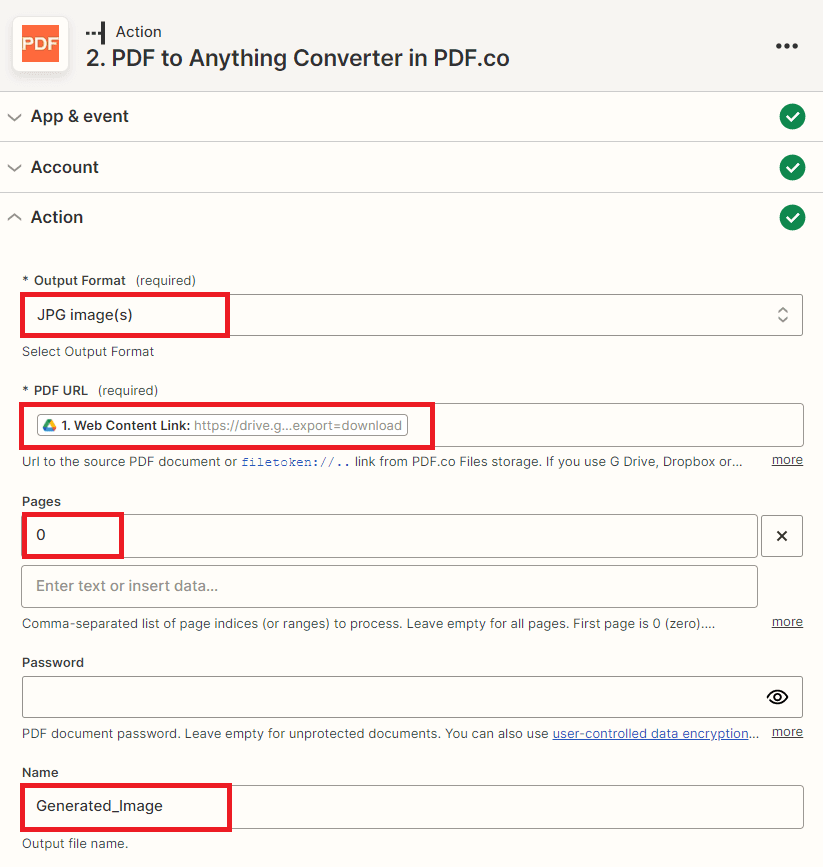
Task: Open the step options three-dot menu
Action: point(787,45)
